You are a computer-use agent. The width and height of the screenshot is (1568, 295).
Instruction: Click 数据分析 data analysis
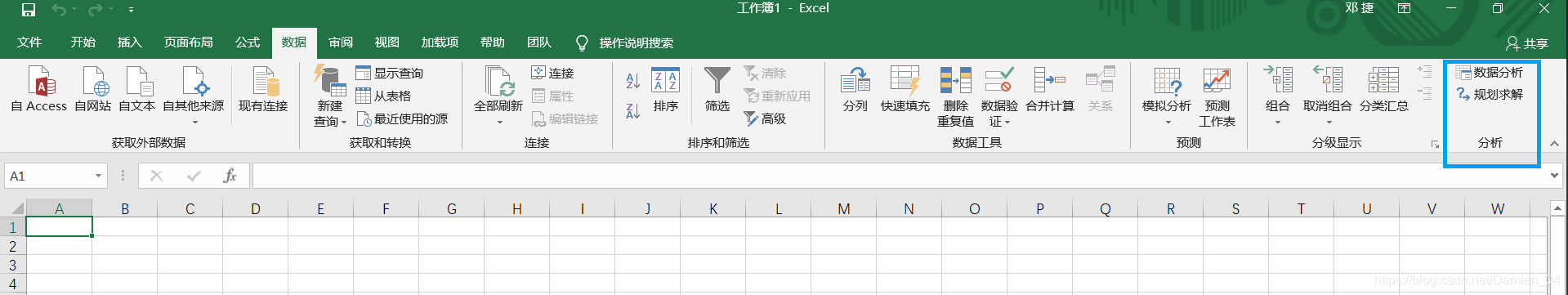click(1490, 73)
